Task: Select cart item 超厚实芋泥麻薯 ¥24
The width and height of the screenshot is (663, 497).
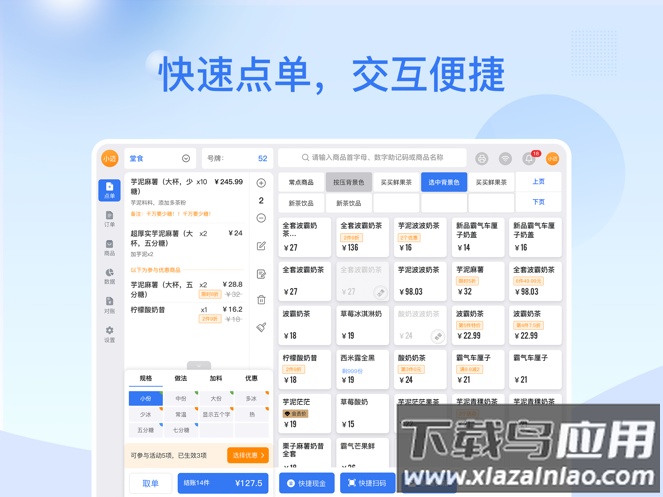Action: 186,243
